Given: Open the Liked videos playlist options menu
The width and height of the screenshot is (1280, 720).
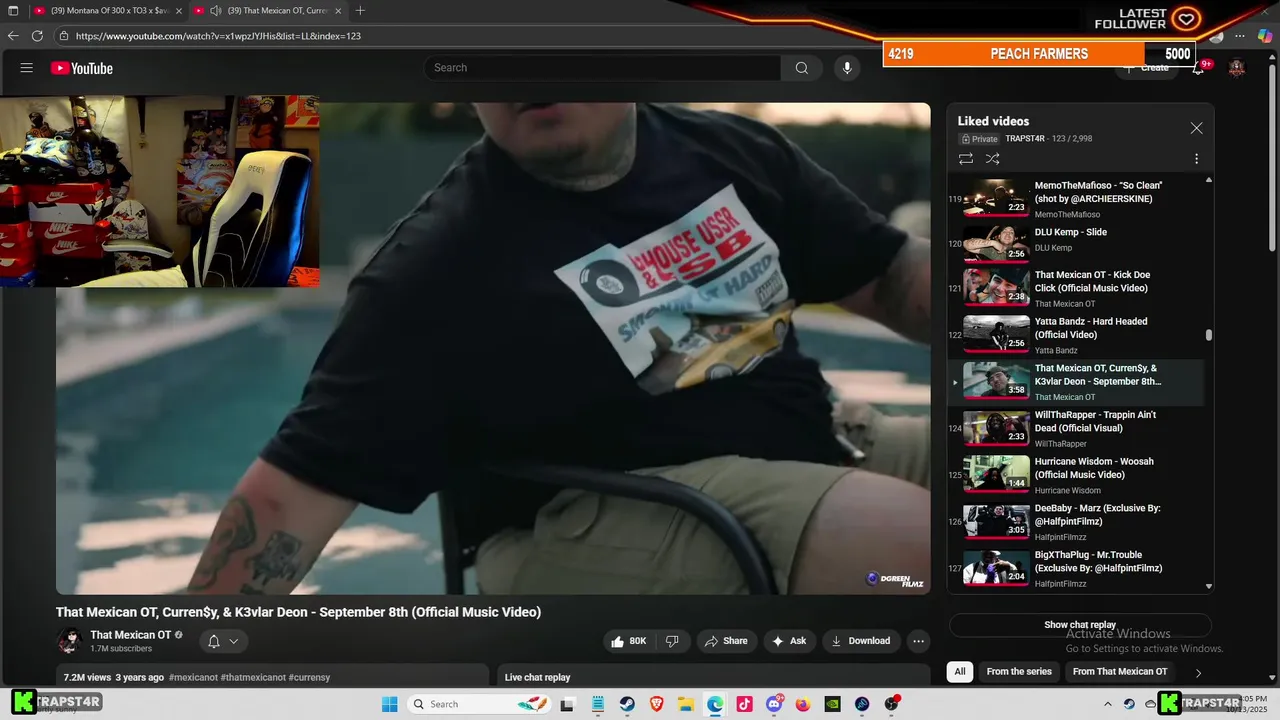Looking at the screenshot, I should [x=1196, y=159].
